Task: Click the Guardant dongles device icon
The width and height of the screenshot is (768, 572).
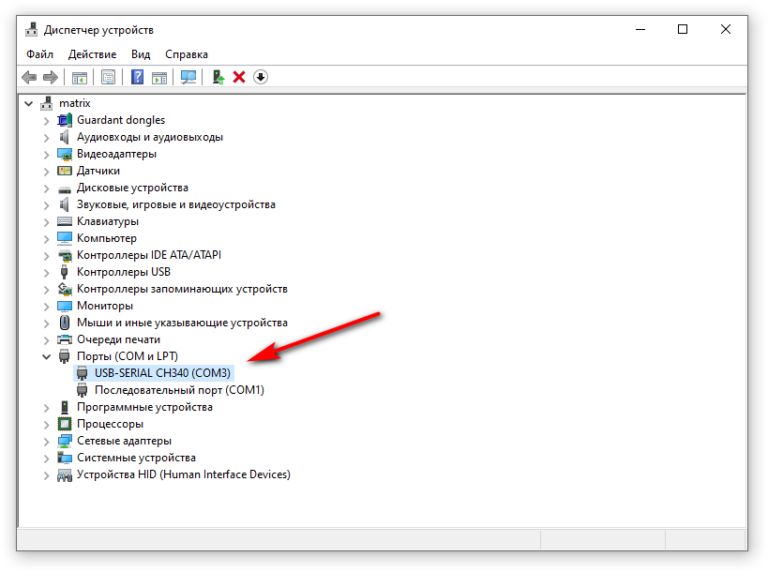Action: [x=65, y=120]
